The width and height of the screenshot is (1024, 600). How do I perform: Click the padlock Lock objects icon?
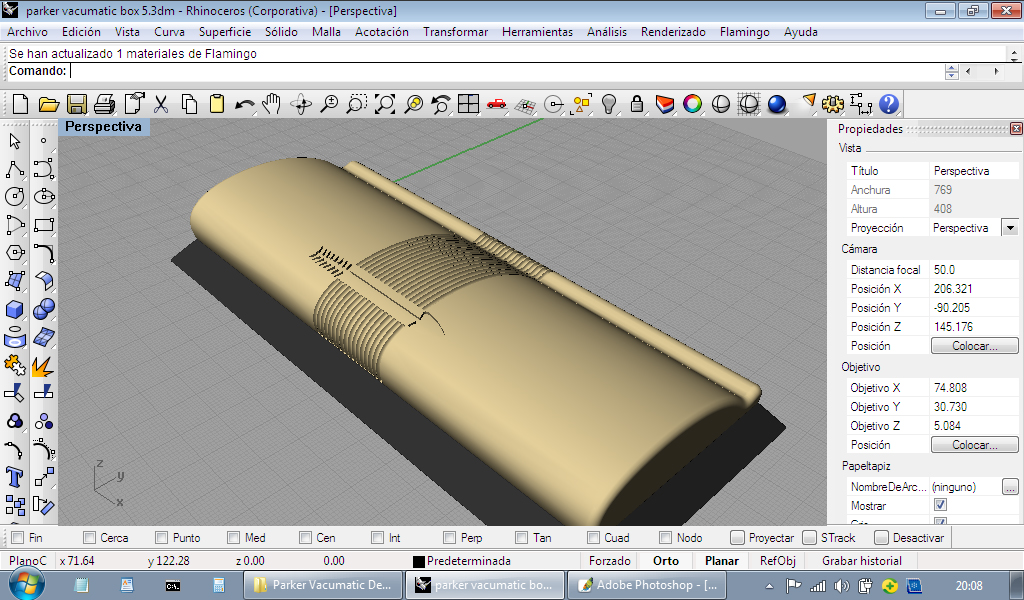click(636, 104)
